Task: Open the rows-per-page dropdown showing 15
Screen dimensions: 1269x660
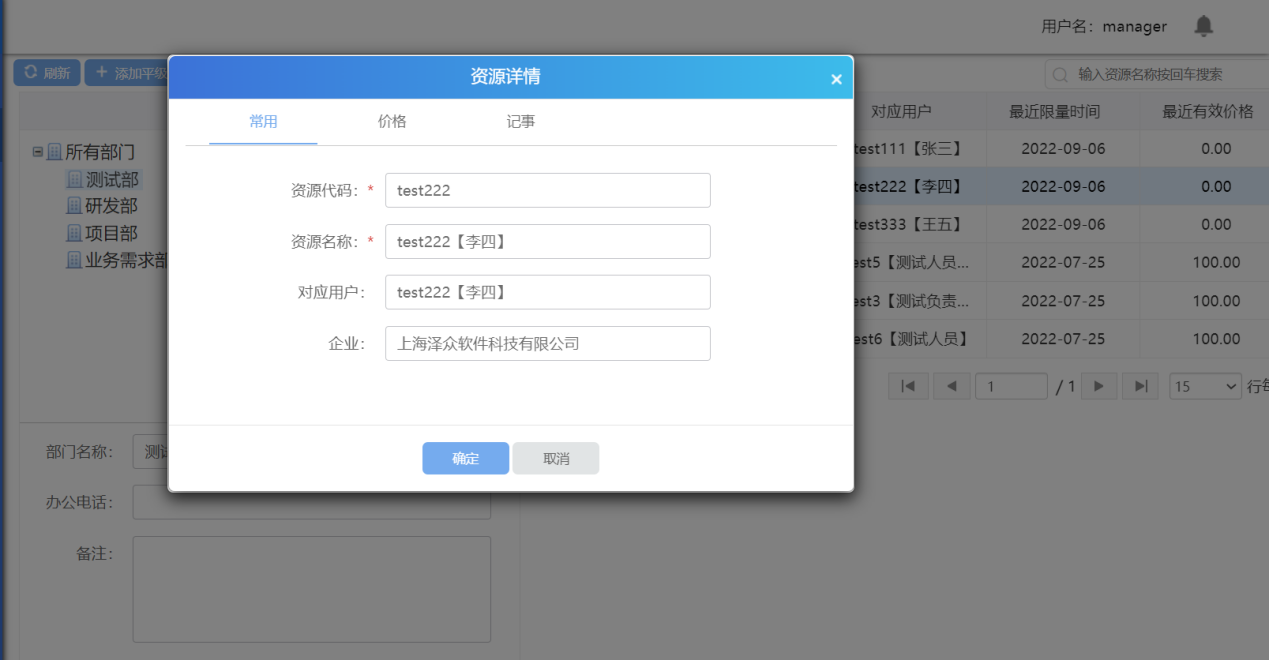Action: (1205, 386)
